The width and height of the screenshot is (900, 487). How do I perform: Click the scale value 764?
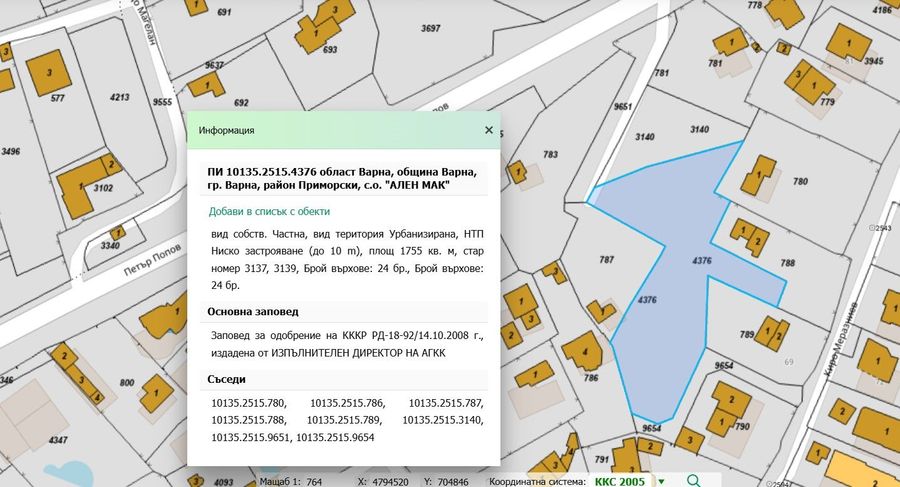pyautogui.click(x=314, y=482)
